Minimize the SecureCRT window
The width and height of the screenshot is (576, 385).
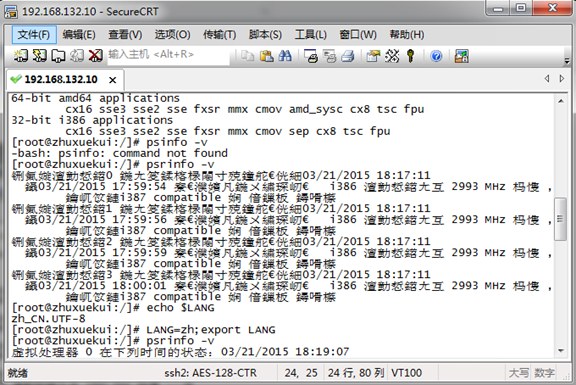click(498, 8)
